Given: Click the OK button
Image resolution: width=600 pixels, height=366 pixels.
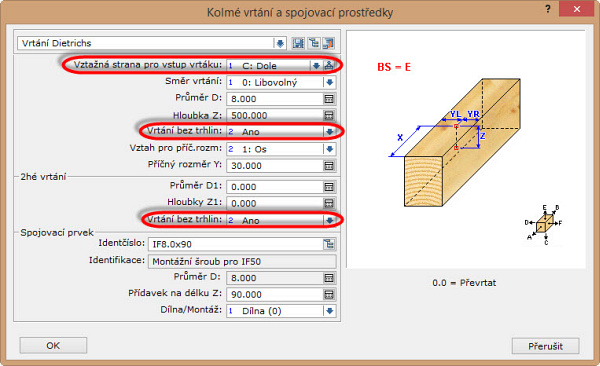Looking at the screenshot, I should click(53, 346).
